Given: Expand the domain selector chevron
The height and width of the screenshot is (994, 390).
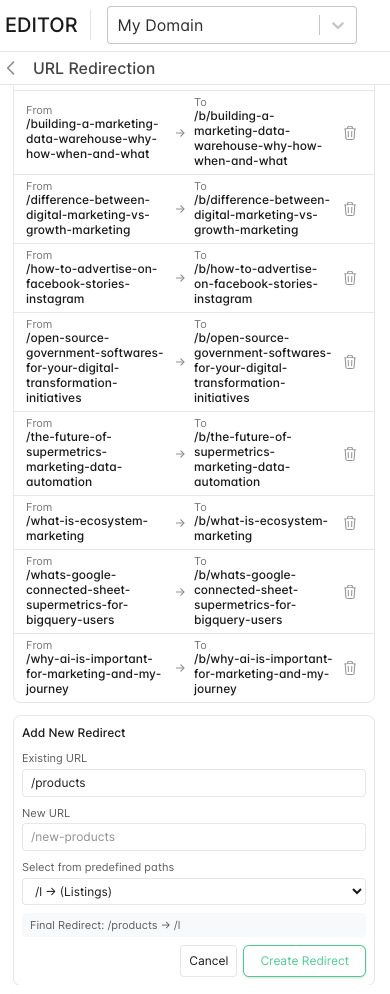Looking at the screenshot, I should coord(338,25).
